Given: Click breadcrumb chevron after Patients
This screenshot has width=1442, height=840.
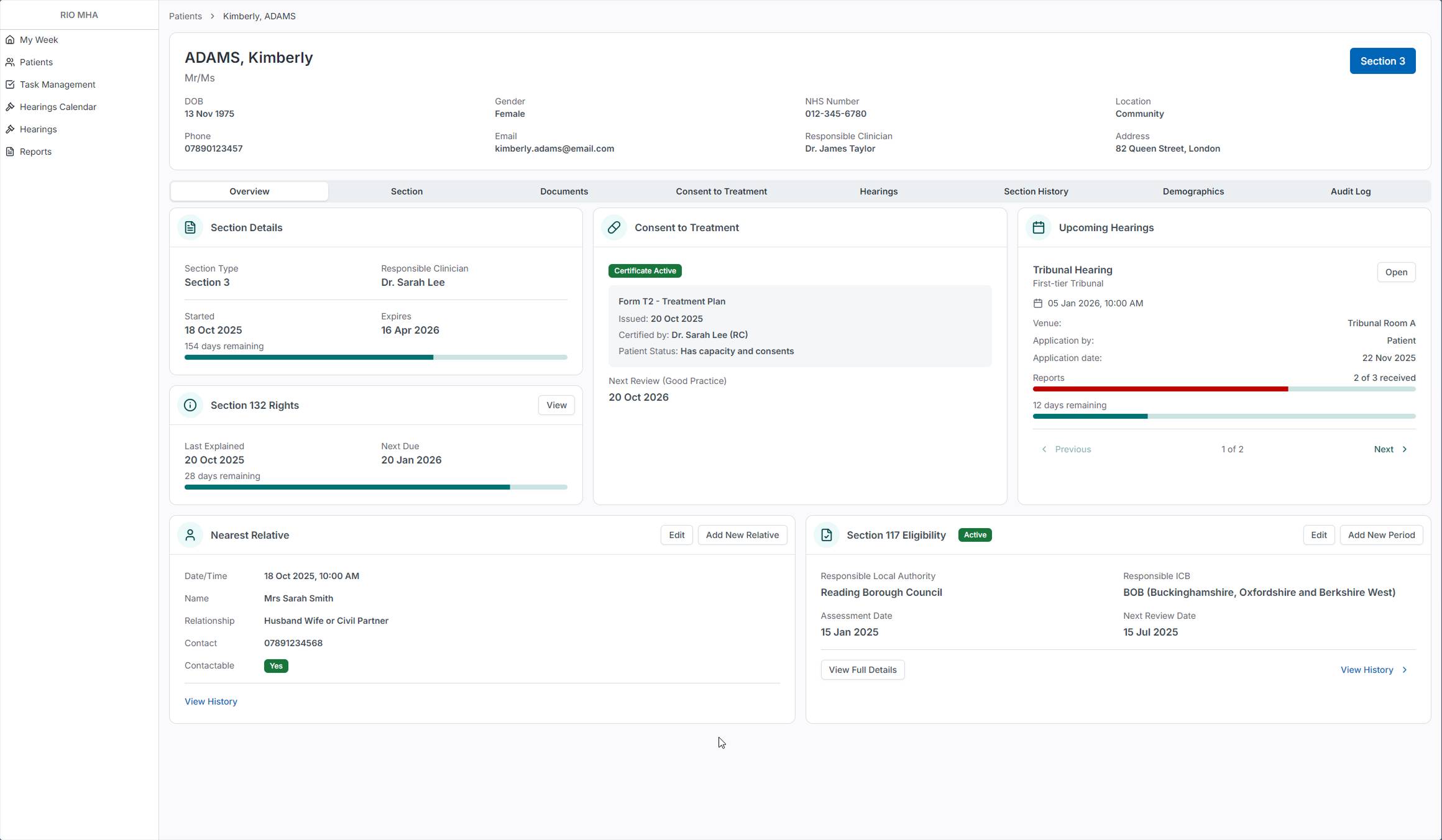Looking at the screenshot, I should coord(213,16).
